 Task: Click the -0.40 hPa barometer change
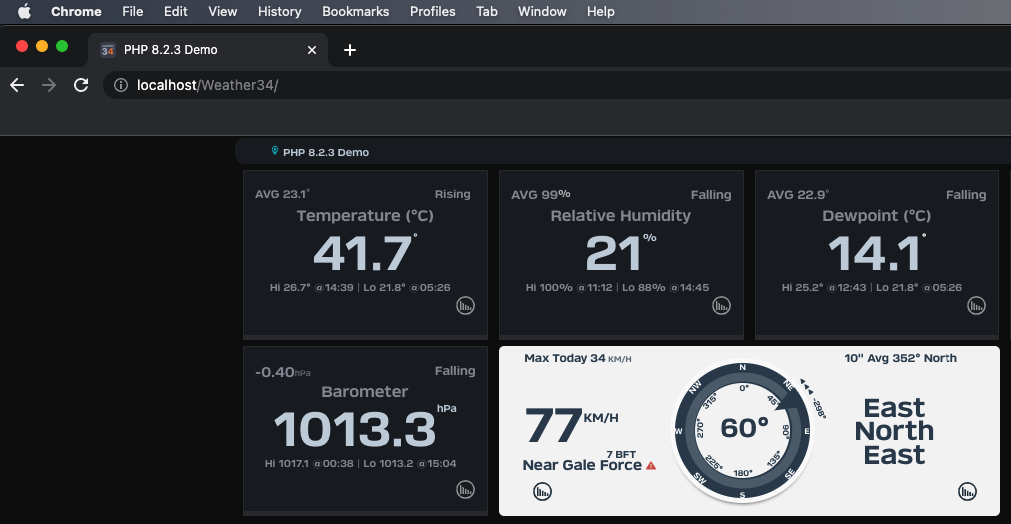pyautogui.click(x=282, y=372)
